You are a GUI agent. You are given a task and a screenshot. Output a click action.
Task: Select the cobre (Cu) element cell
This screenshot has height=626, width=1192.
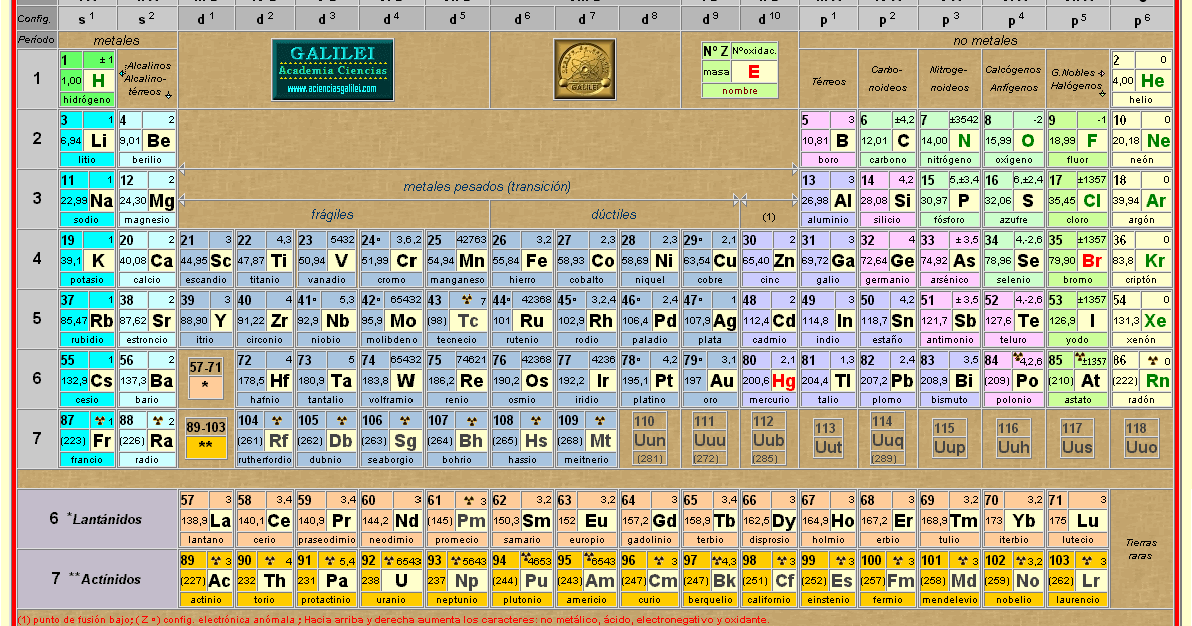coord(709,259)
